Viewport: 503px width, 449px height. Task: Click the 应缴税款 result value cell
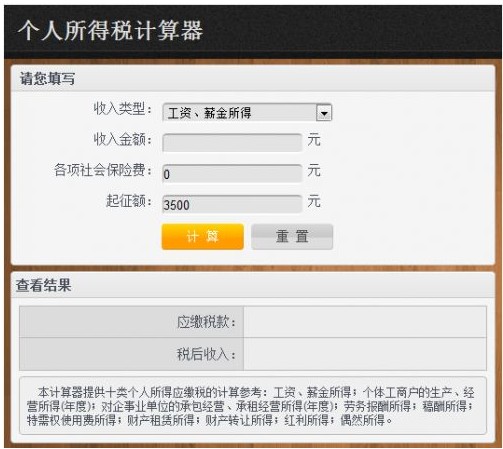point(365,322)
